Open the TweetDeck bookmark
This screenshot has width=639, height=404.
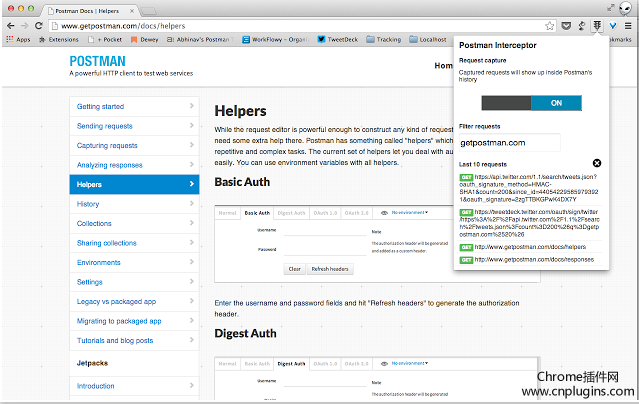338,40
